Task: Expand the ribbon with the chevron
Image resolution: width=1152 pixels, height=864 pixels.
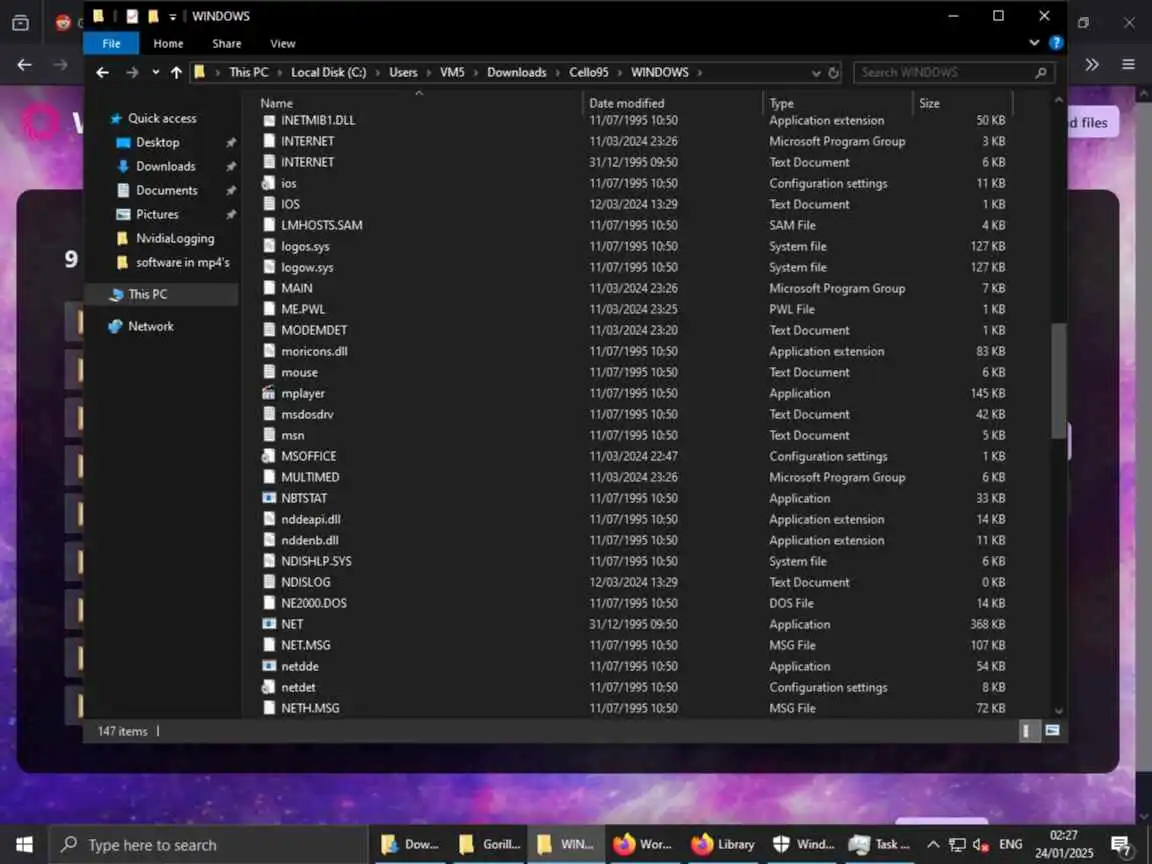Action: (x=1034, y=43)
